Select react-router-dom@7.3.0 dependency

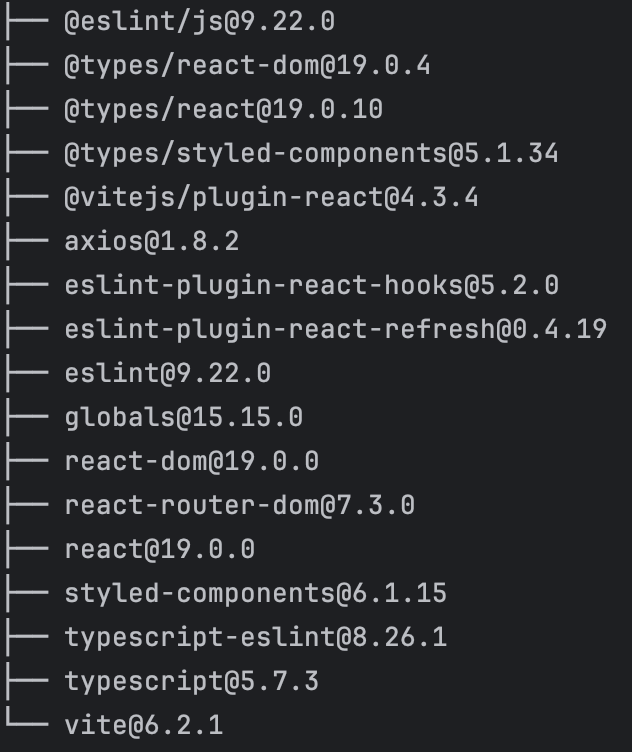click(x=240, y=505)
